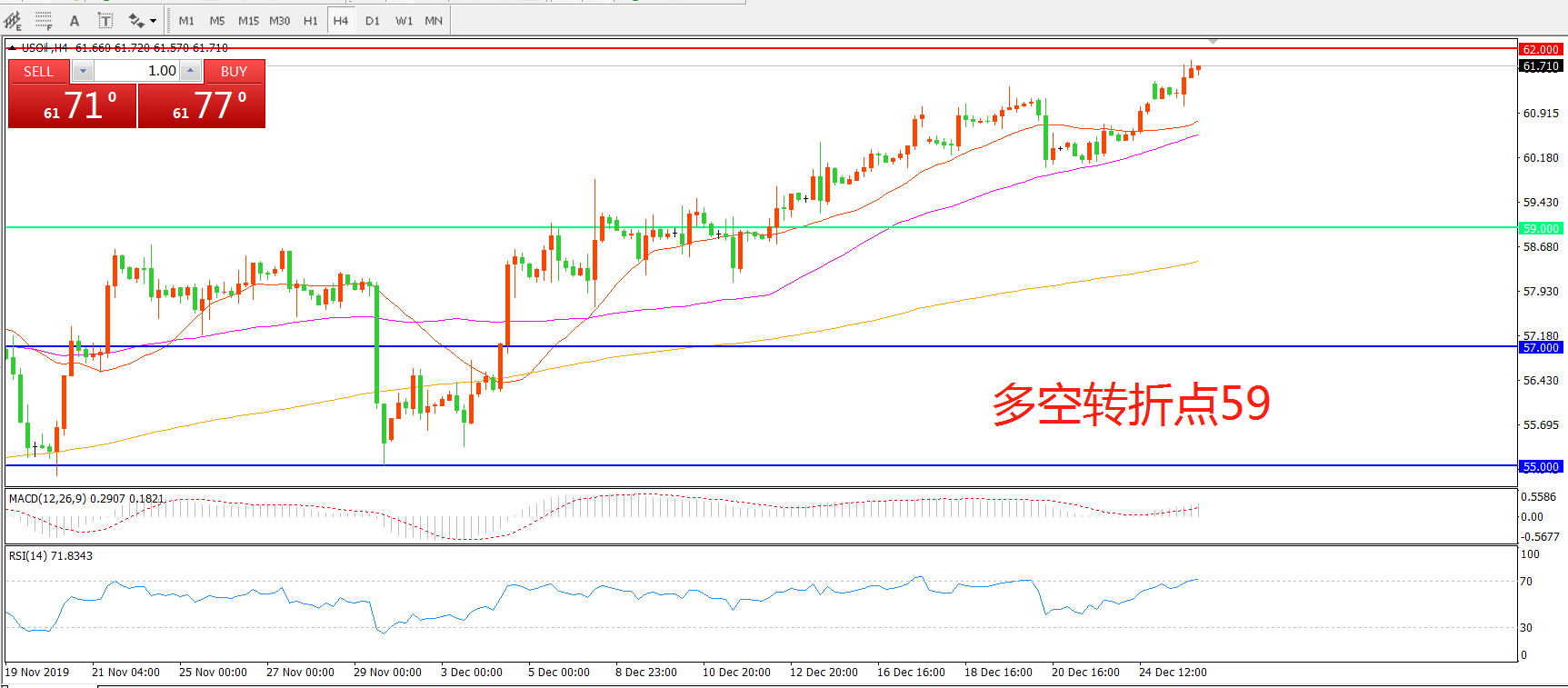The image size is (1568, 688).
Task: Click the red 62.000 price level label
Action: click(1540, 49)
